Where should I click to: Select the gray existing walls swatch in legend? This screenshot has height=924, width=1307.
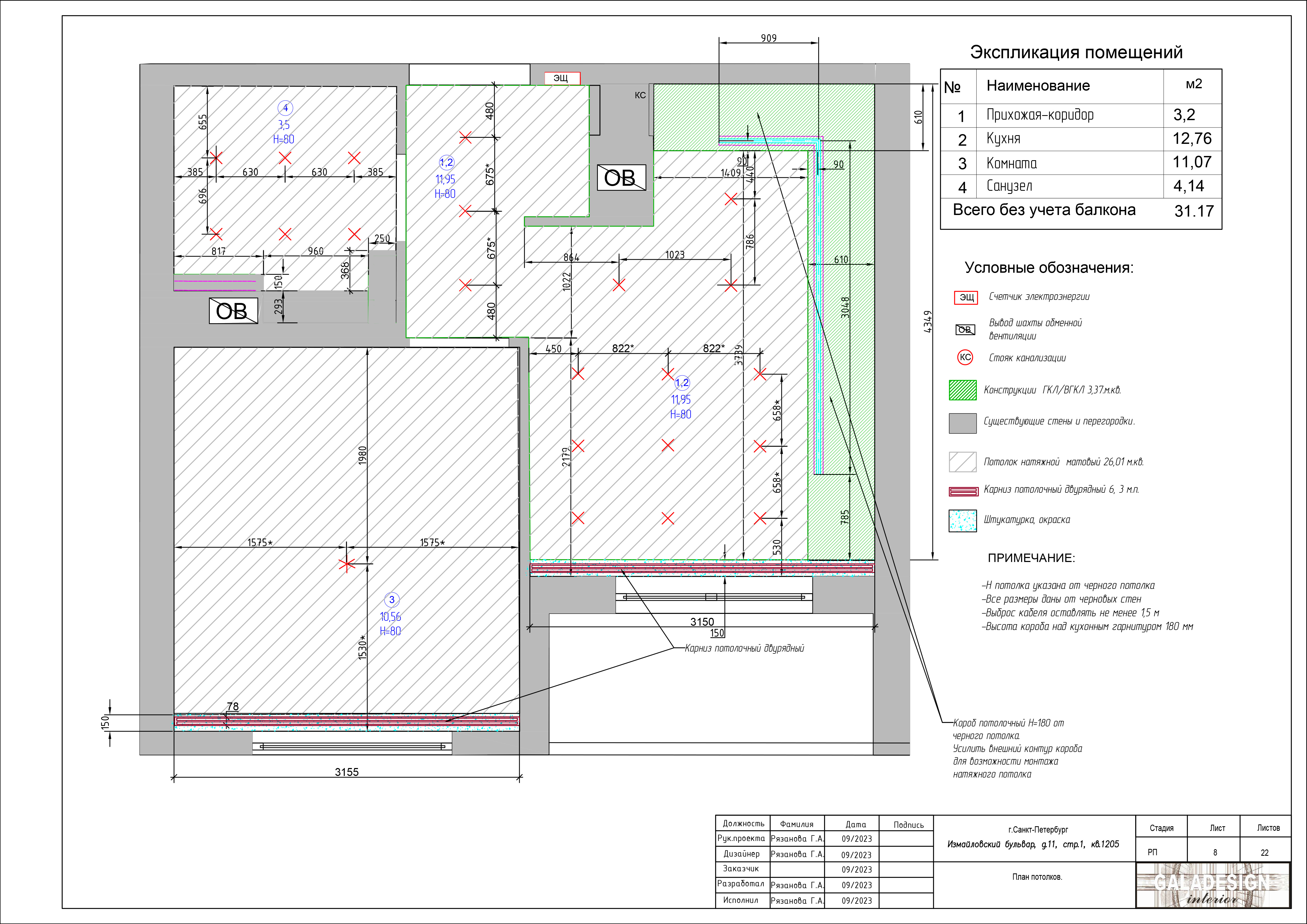click(963, 423)
